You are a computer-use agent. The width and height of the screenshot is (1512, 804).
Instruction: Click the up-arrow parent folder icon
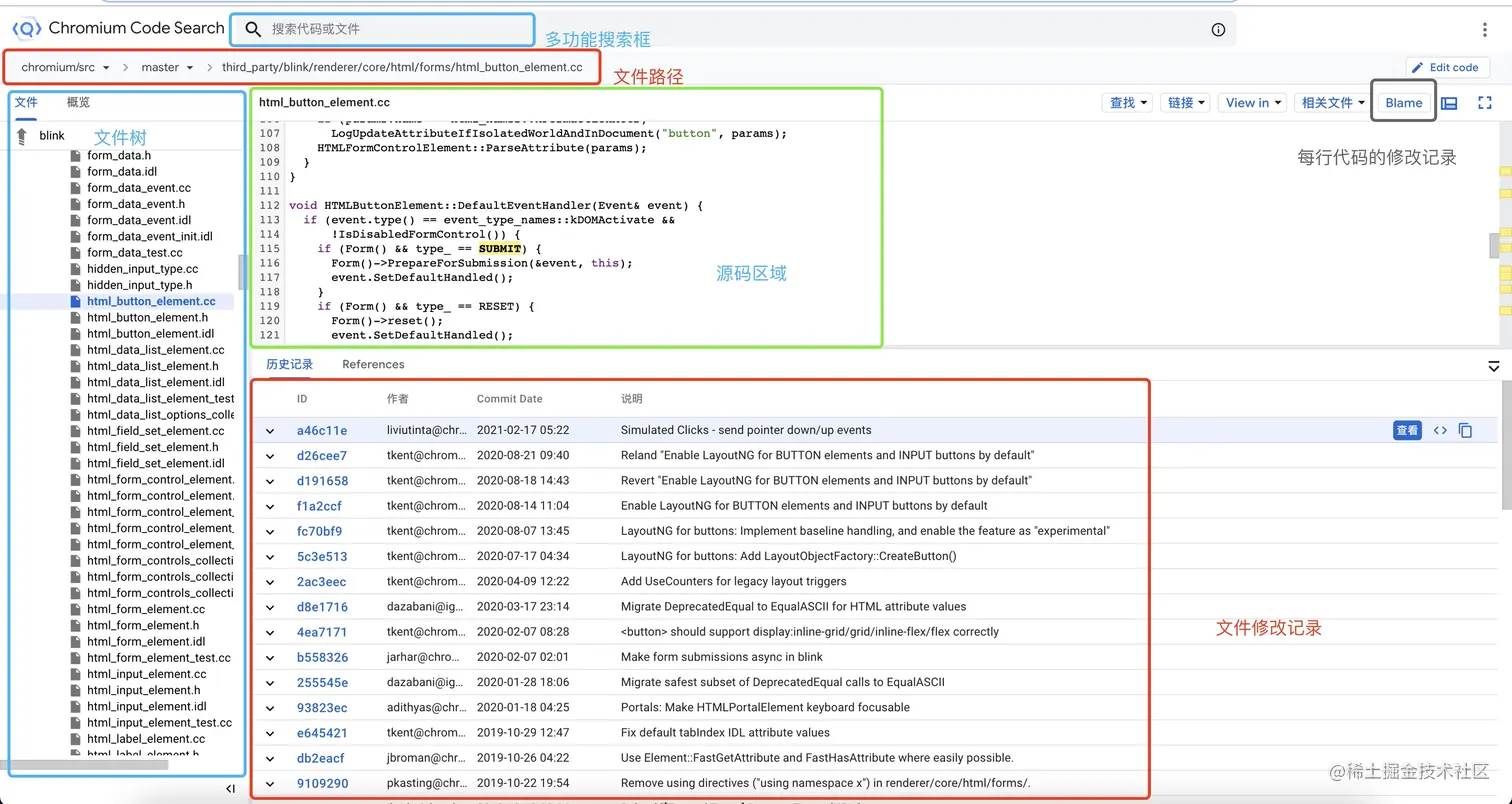click(22, 135)
